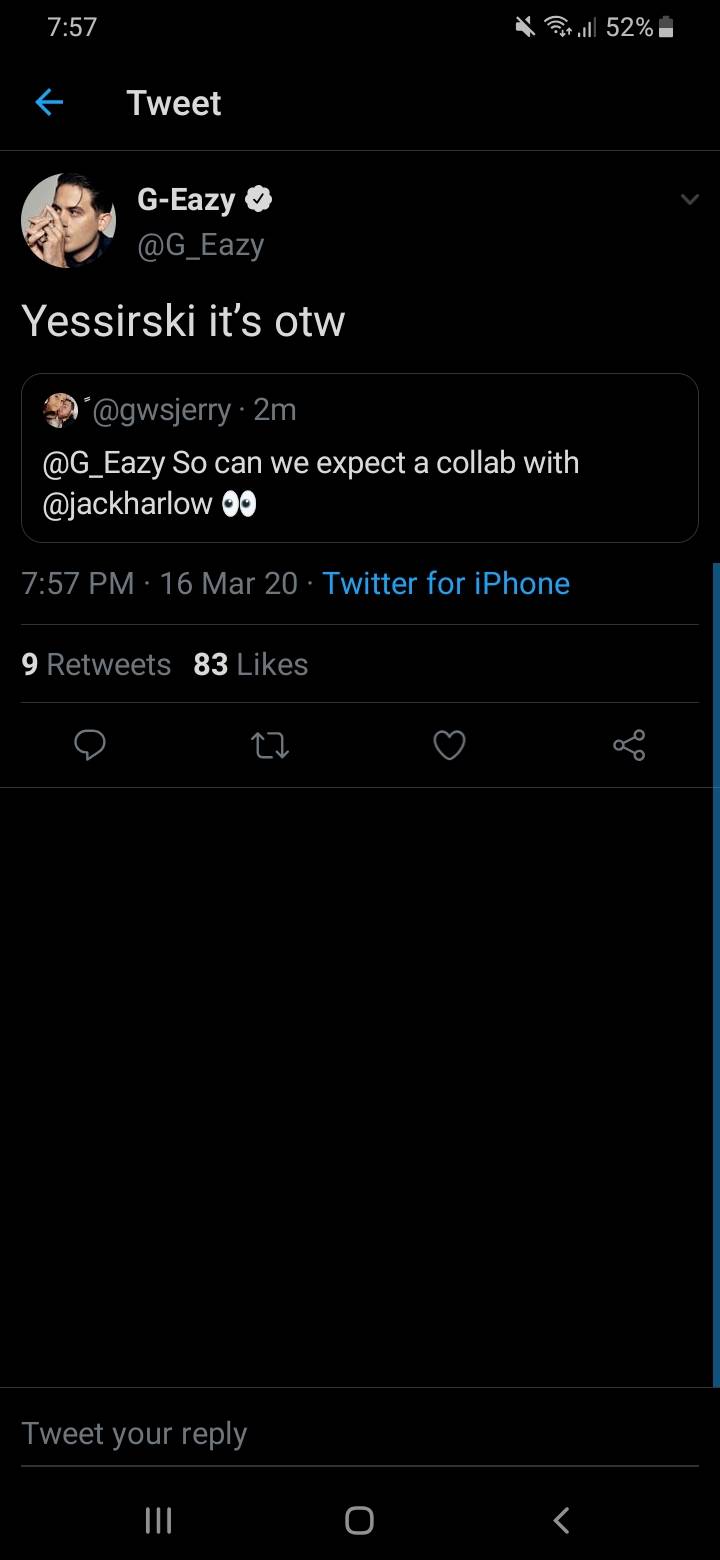Screen dimensions: 720x1560
Task: Tap the back arrow to exit the tweet
Action: (x=48, y=102)
